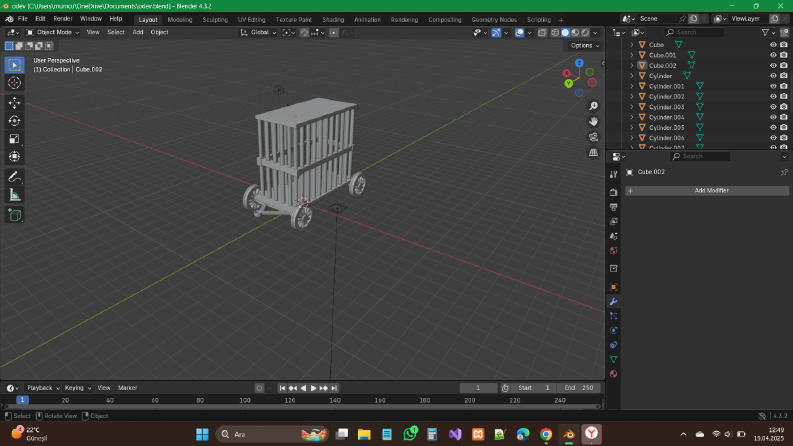Click the outliner search field
This screenshot has height=446, width=793.
(x=694, y=32)
